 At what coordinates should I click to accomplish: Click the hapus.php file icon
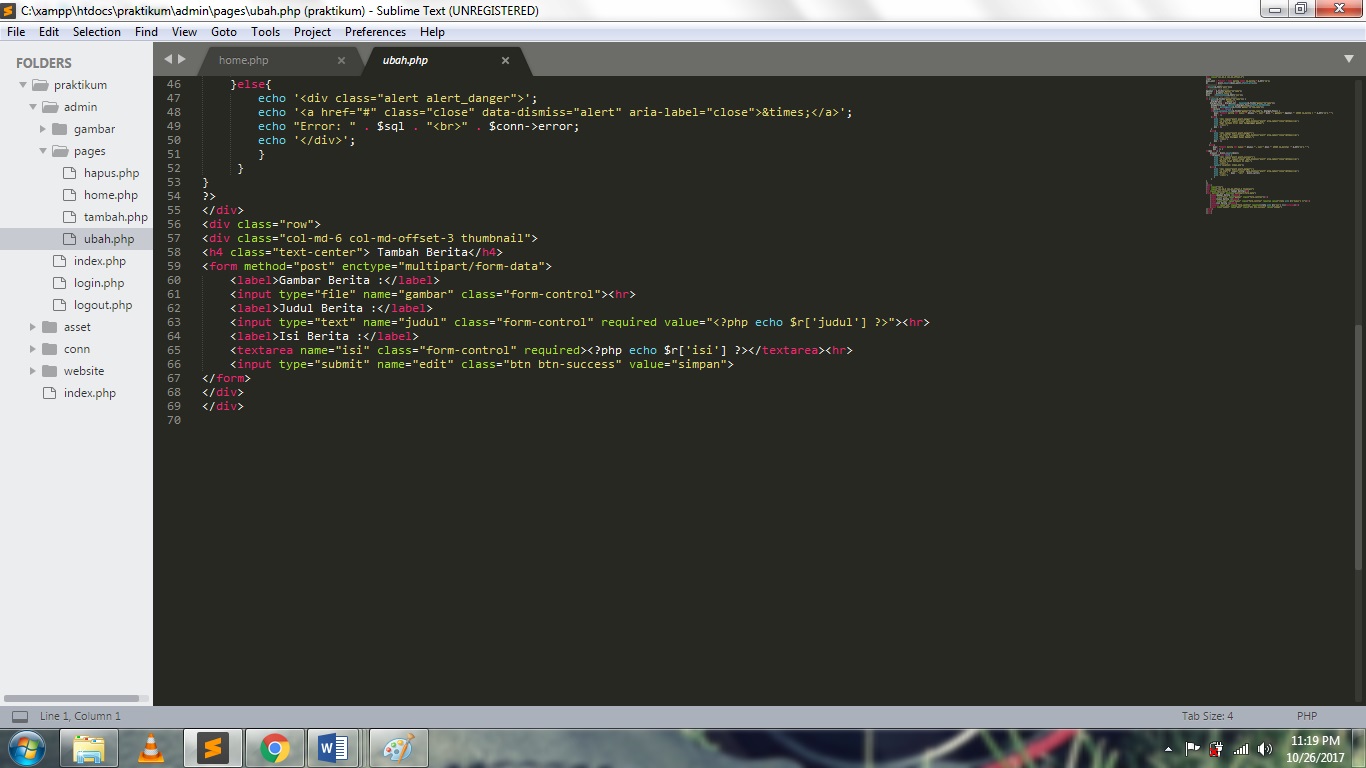coord(69,173)
